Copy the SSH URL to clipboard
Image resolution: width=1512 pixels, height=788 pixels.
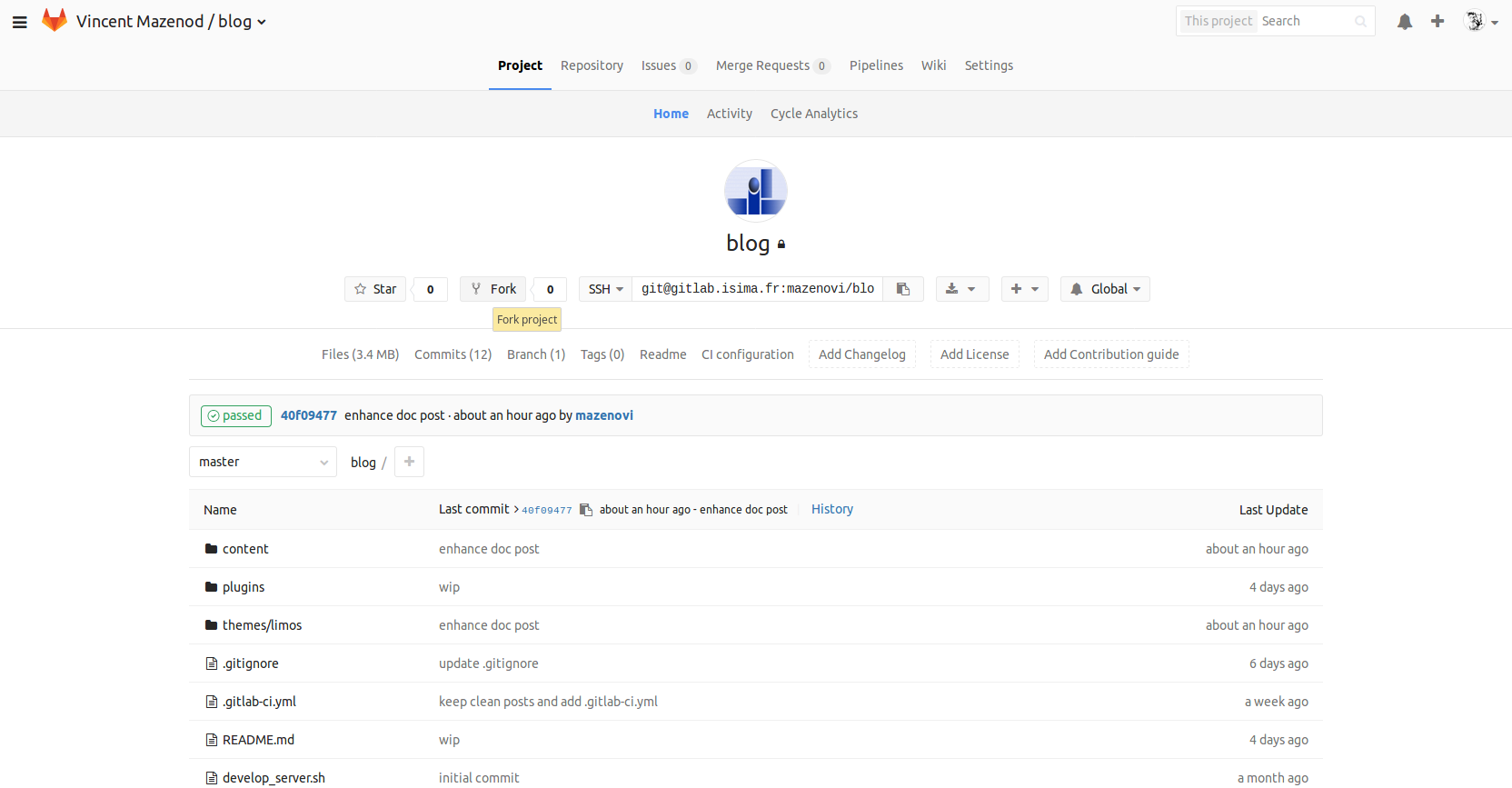tap(903, 289)
